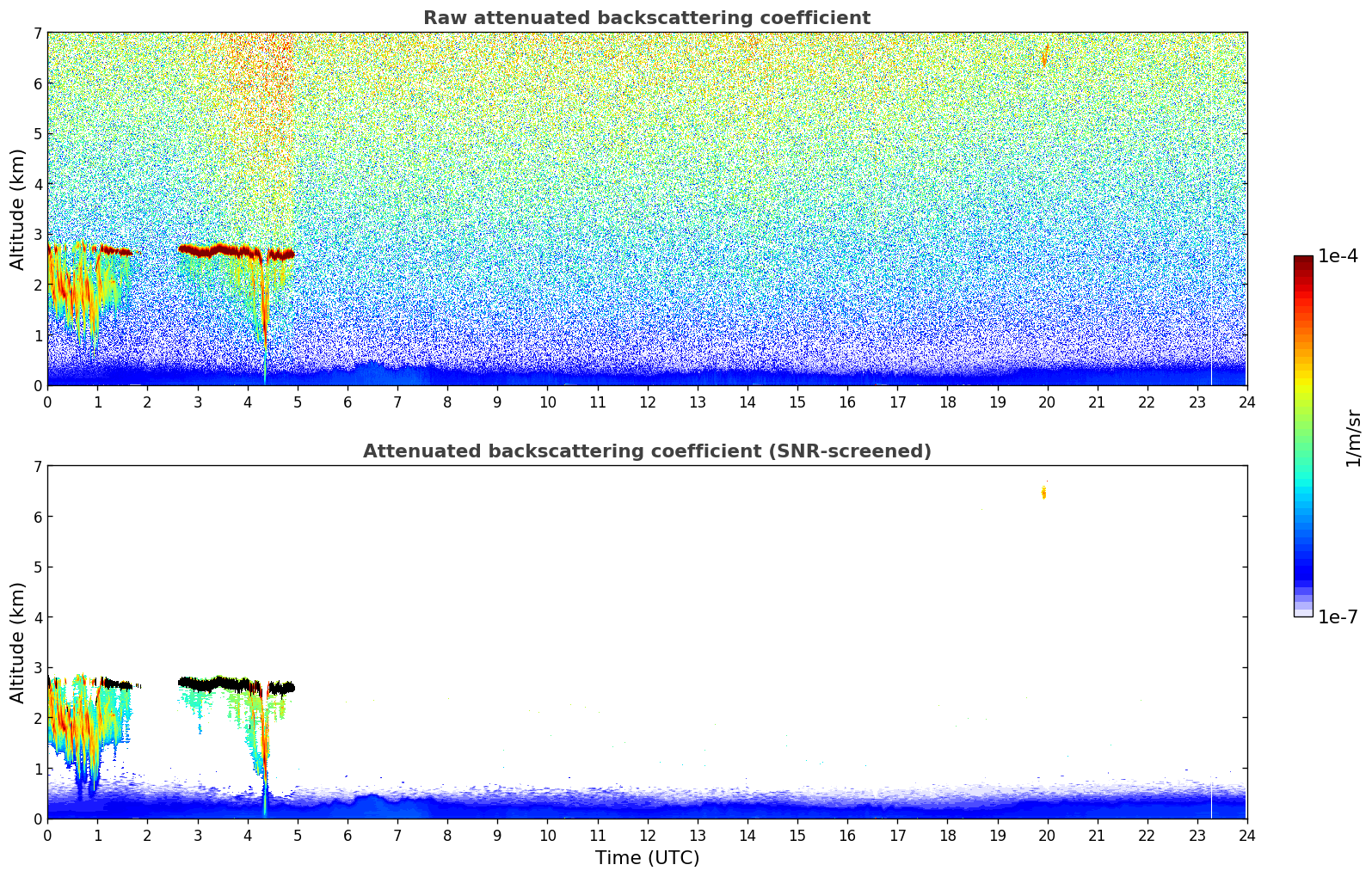Click time tick '24' under the SNR-screened plot
Image resolution: width=1372 pixels, height=877 pixels.
(1246, 835)
